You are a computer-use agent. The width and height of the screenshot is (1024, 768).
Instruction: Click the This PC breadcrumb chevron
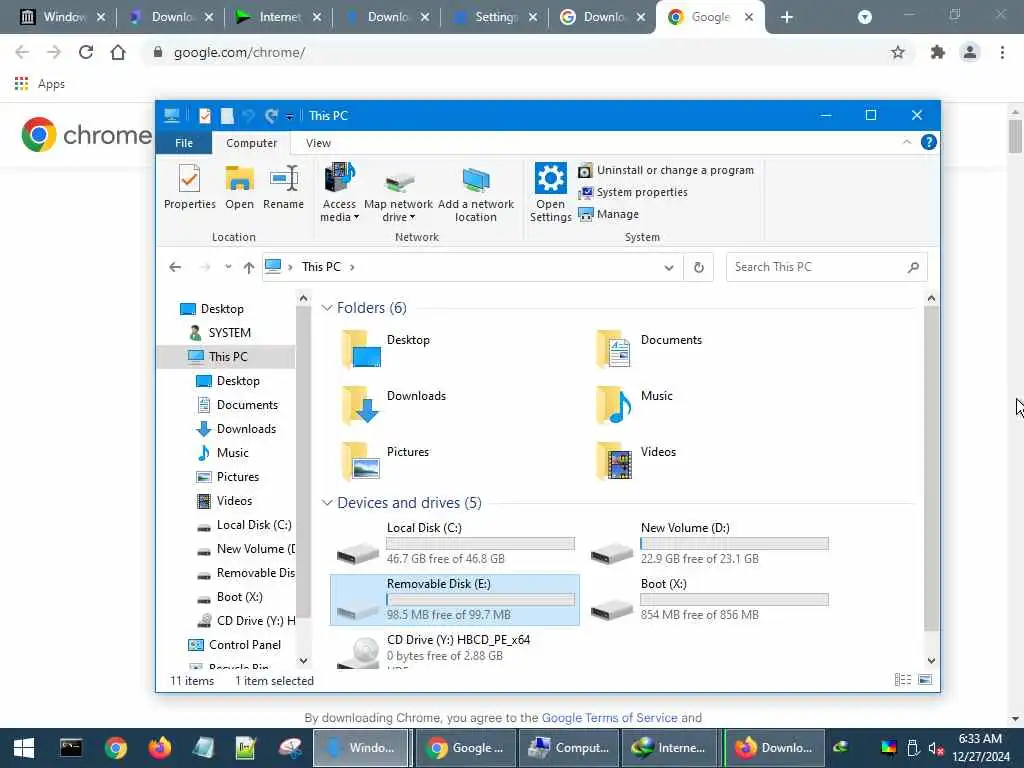(x=352, y=267)
